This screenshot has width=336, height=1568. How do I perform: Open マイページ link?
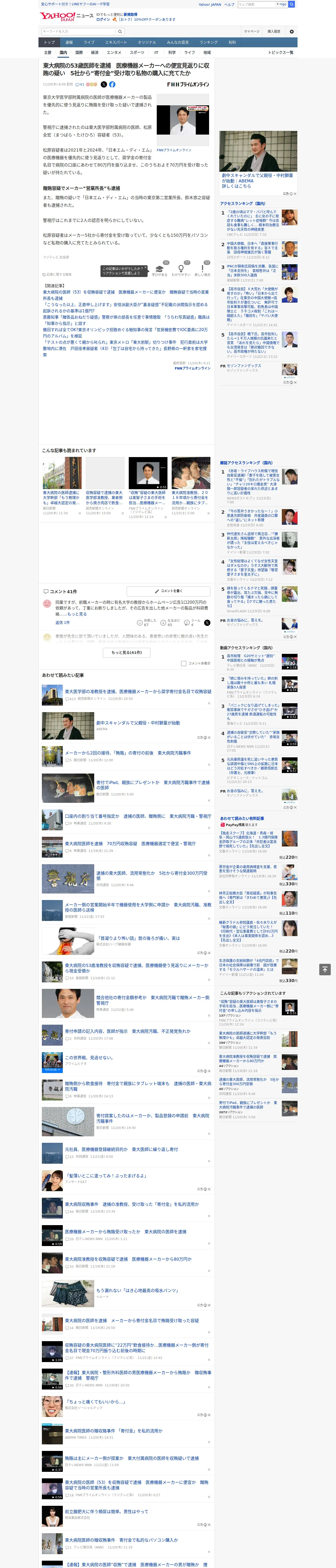click(252, 32)
